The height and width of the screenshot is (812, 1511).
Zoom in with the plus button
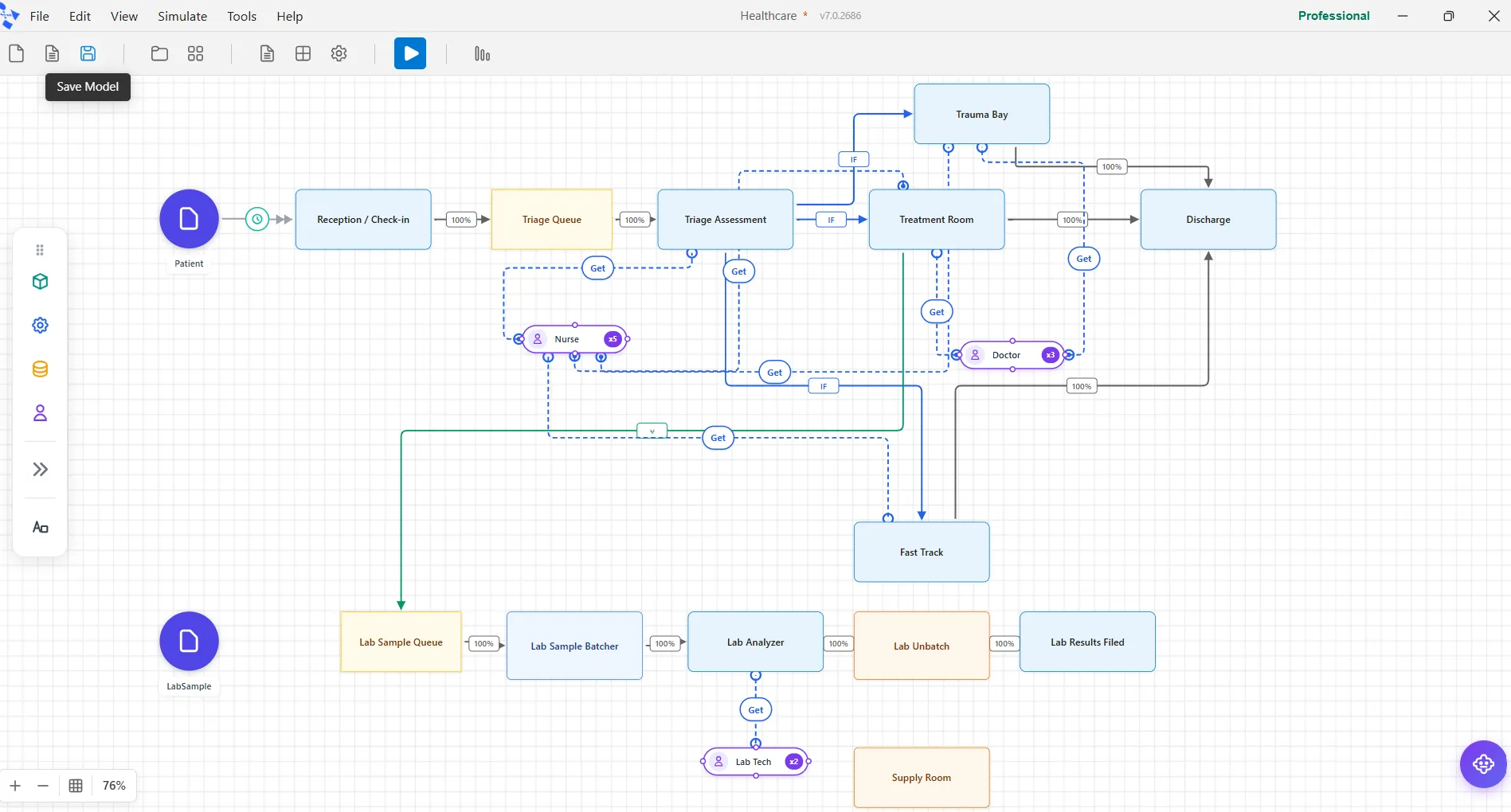pyautogui.click(x=15, y=786)
